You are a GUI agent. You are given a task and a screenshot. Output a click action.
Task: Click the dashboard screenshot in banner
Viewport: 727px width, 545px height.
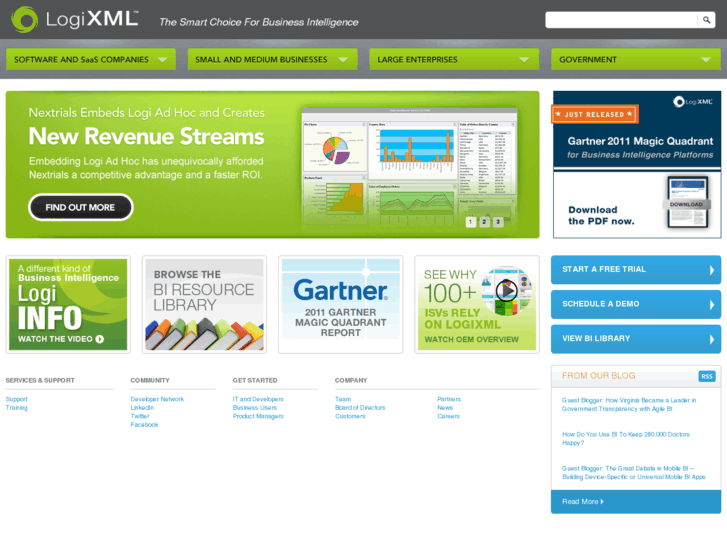pyautogui.click(x=409, y=169)
